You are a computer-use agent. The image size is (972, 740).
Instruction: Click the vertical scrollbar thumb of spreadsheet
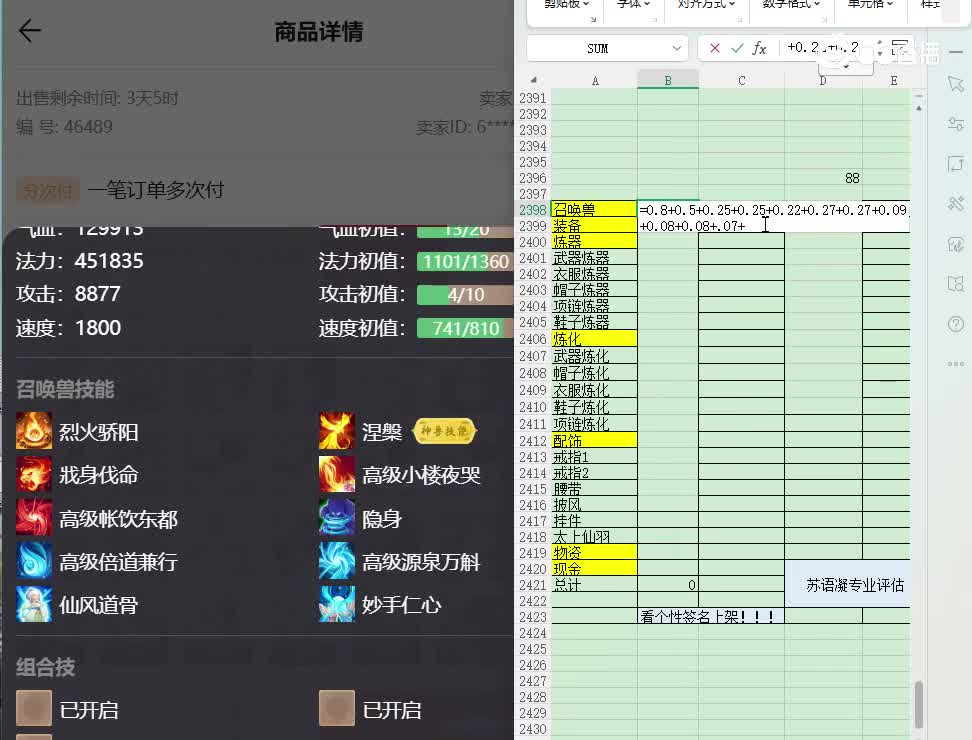919,705
